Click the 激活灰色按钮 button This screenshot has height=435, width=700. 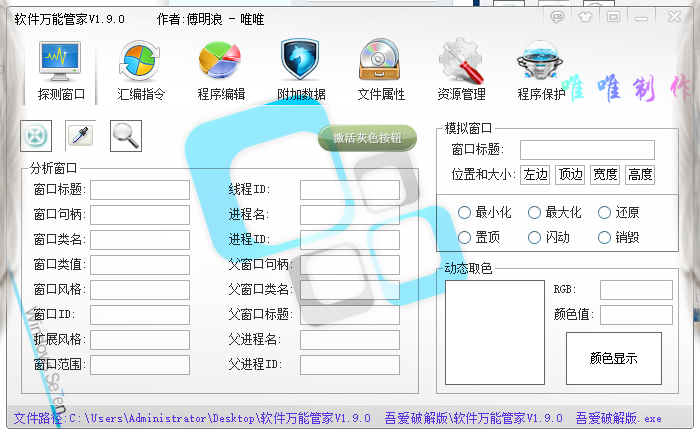click(367, 138)
